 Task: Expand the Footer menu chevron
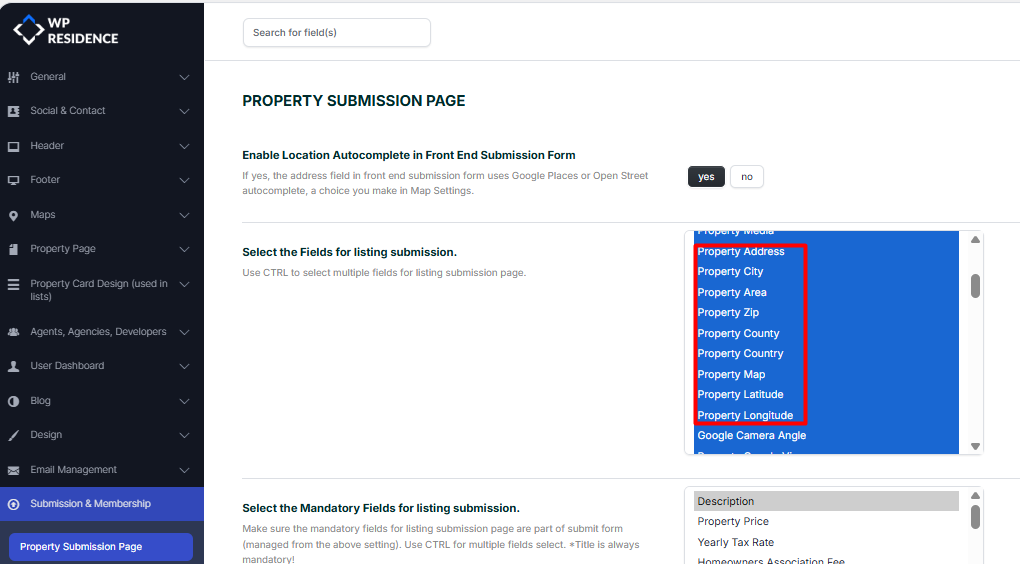click(184, 180)
